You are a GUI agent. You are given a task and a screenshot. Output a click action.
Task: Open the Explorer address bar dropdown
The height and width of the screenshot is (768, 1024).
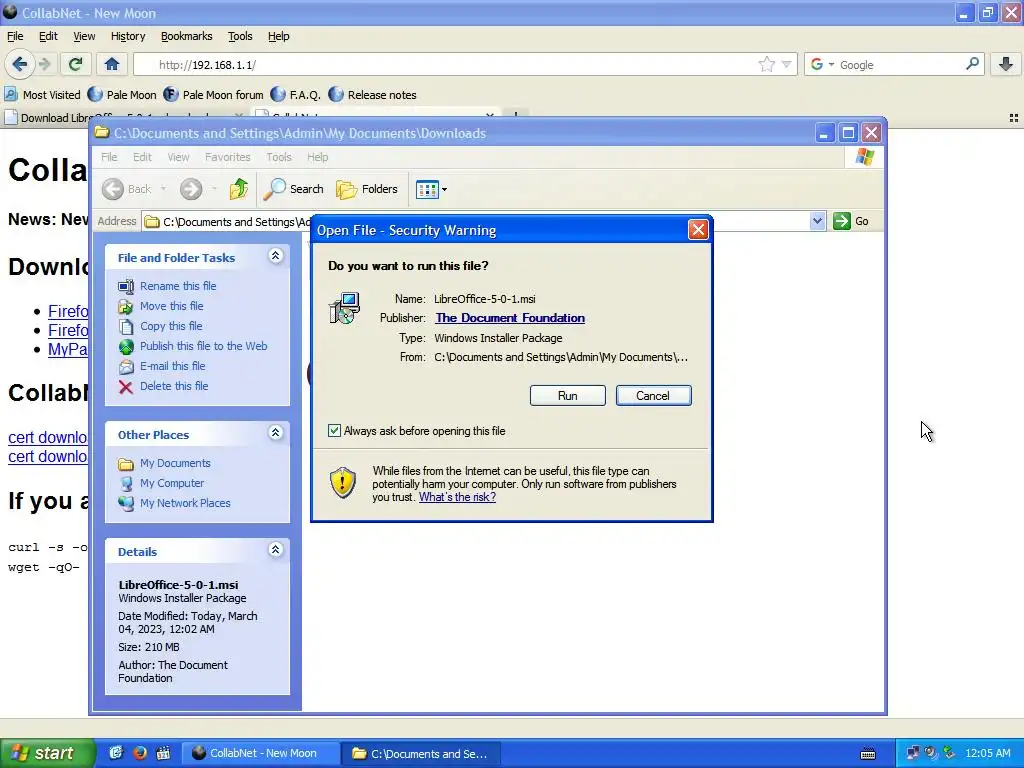coord(817,221)
